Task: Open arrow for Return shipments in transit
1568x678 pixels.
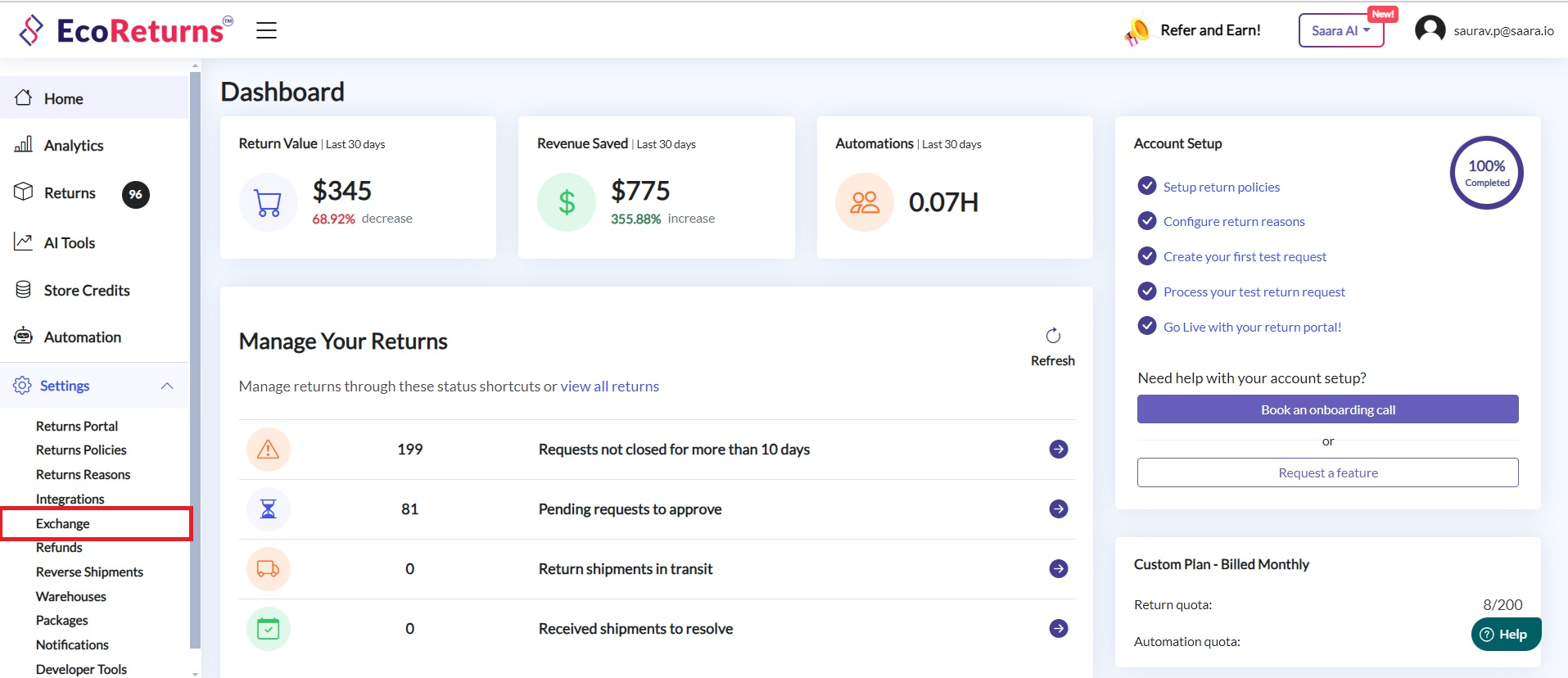Action: click(x=1059, y=569)
